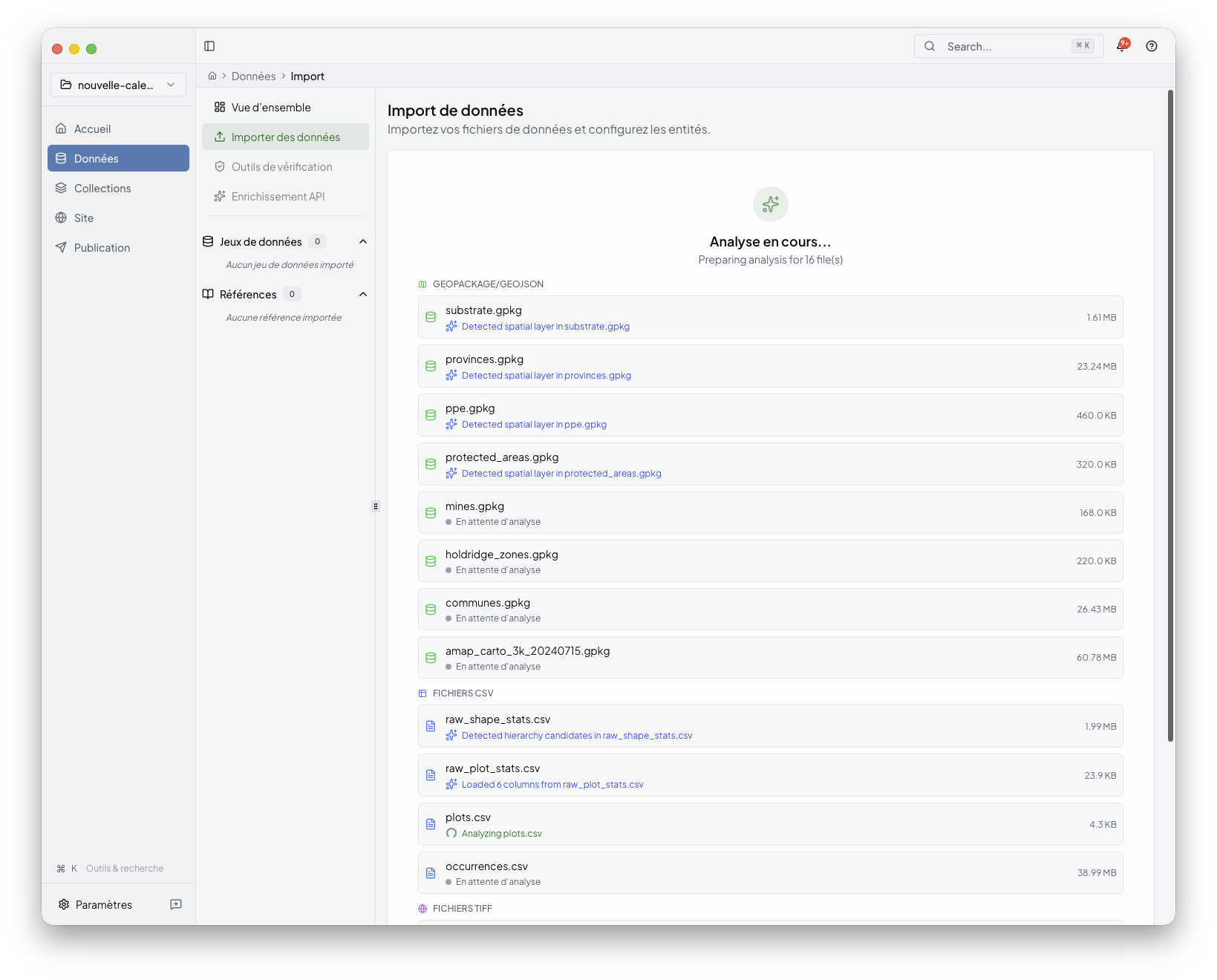
Task: Navigate to Collections in the sidebar
Action: (x=102, y=188)
